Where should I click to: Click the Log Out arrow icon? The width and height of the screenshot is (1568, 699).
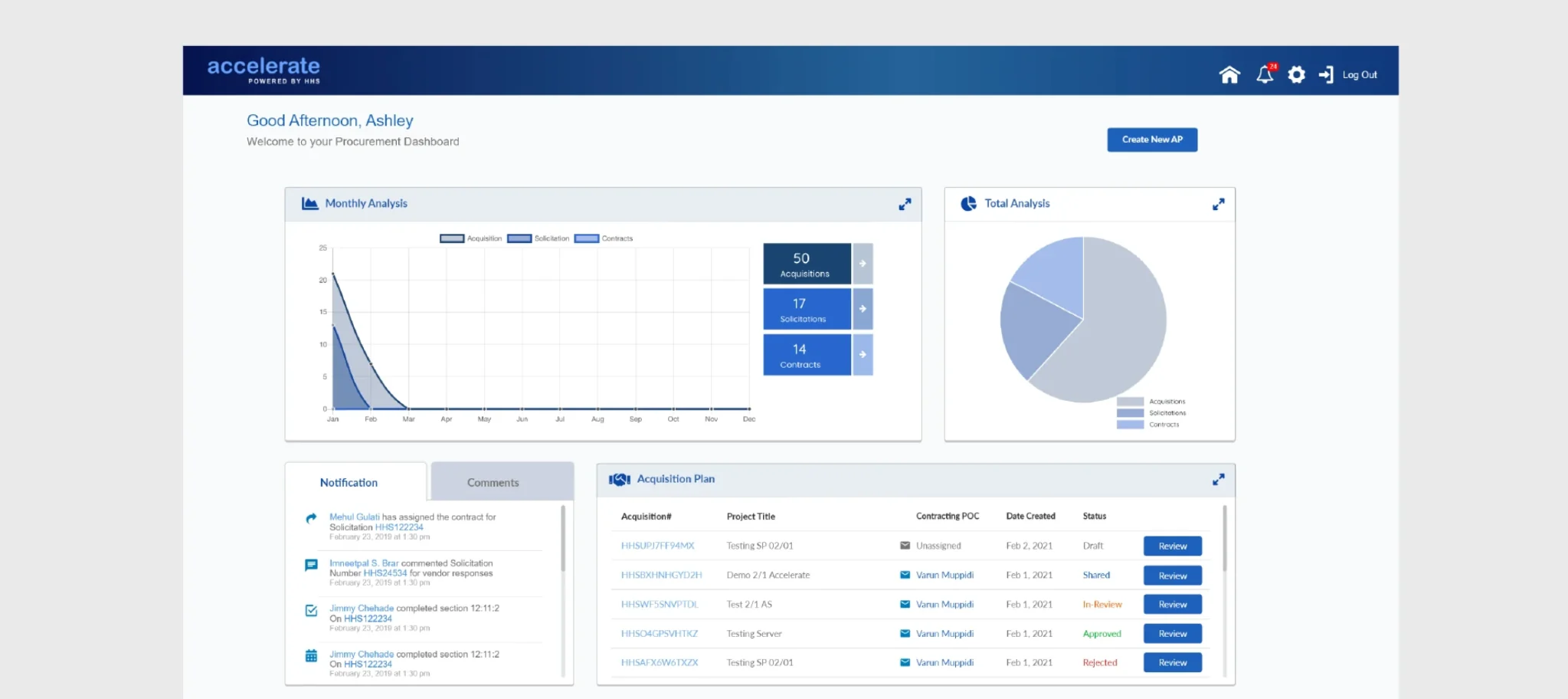point(1326,74)
